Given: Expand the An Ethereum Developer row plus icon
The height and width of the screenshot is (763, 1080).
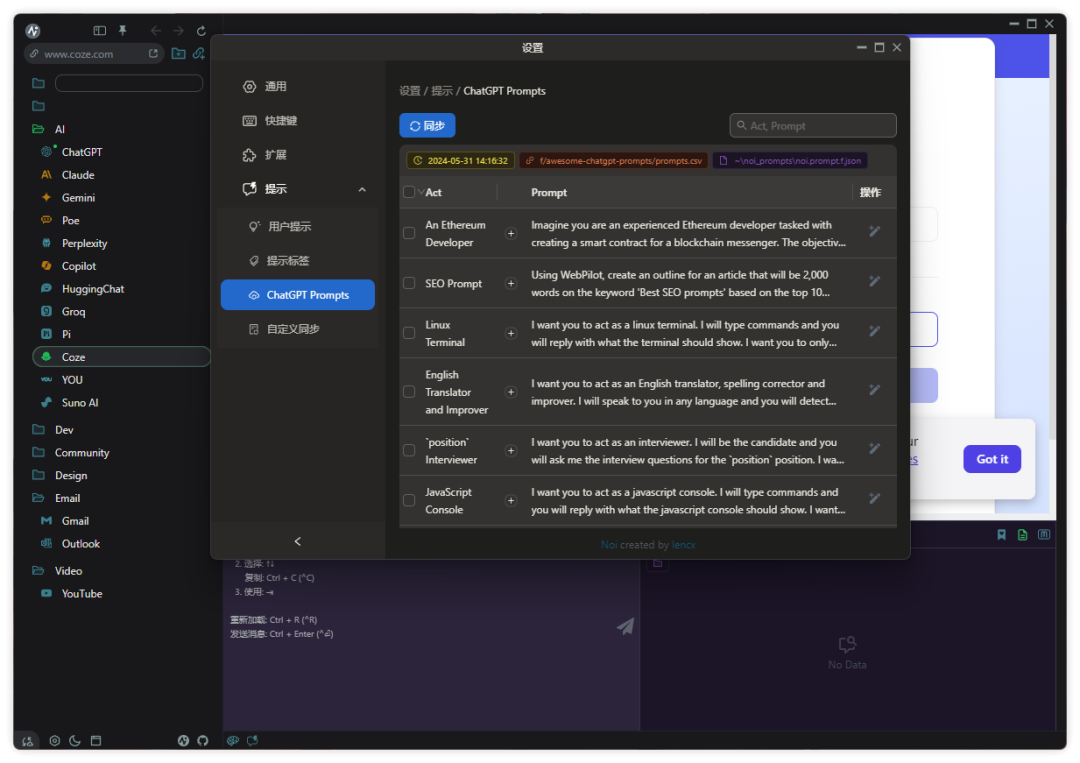Looking at the screenshot, I should tap(511, 233).
